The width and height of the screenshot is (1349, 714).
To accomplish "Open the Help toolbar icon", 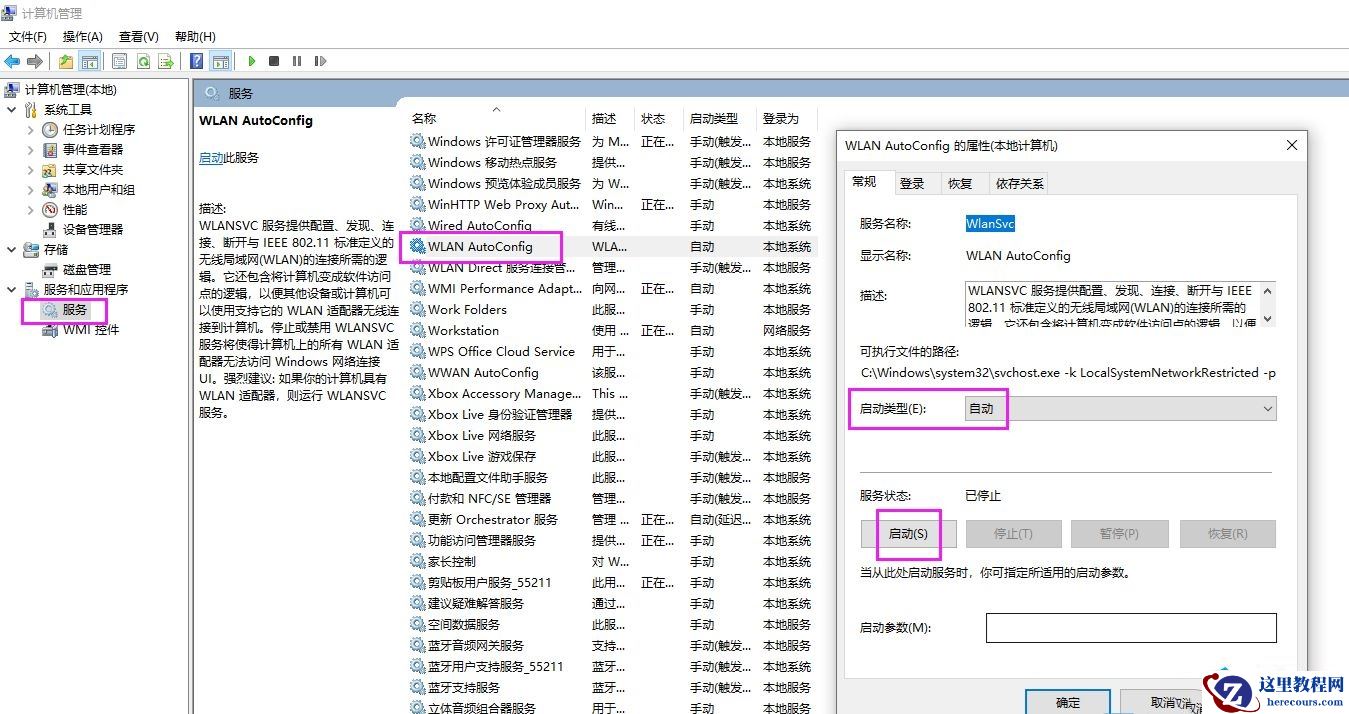I will [x=196, y=60].
